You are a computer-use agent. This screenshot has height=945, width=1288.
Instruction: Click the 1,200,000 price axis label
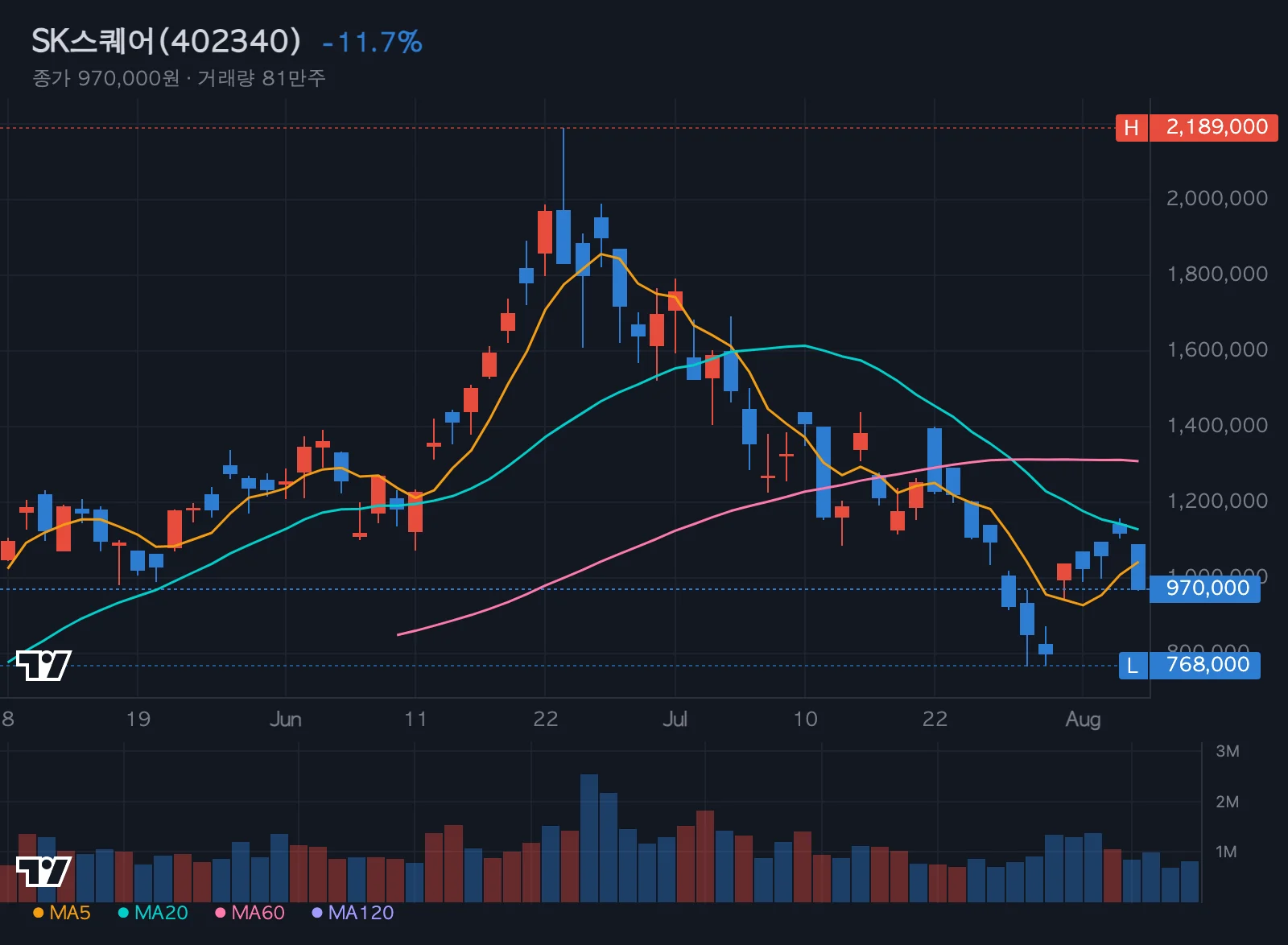[x=1217, y=501]
